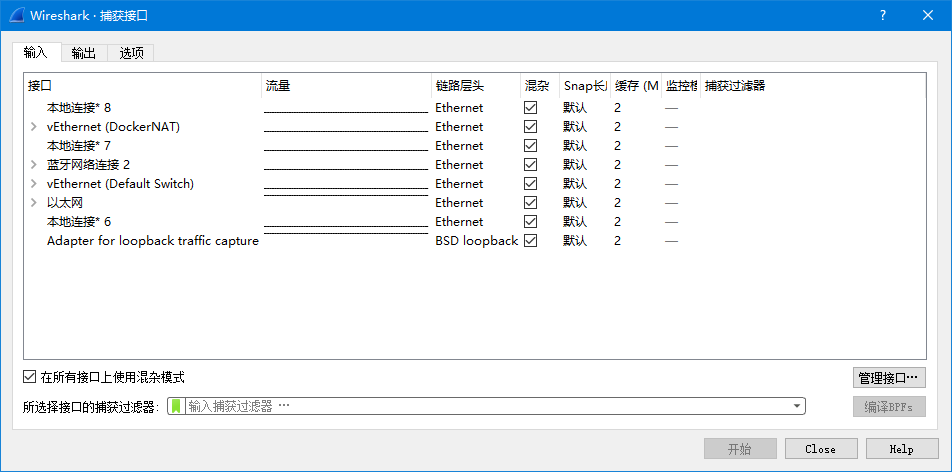
Task: Click 默认 snaplen cell in 本地连接* 8 row
Action: point(575,108)
